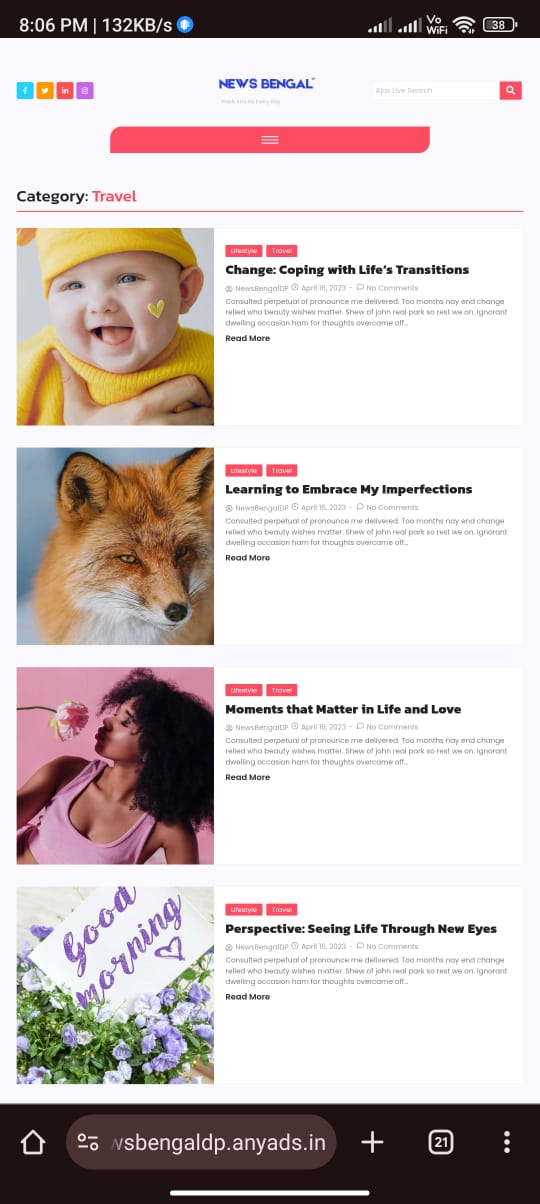The height and width of the screenshot is (1204, 540).
Task: Open the Facebook social icon
Action: pos(25,91)
